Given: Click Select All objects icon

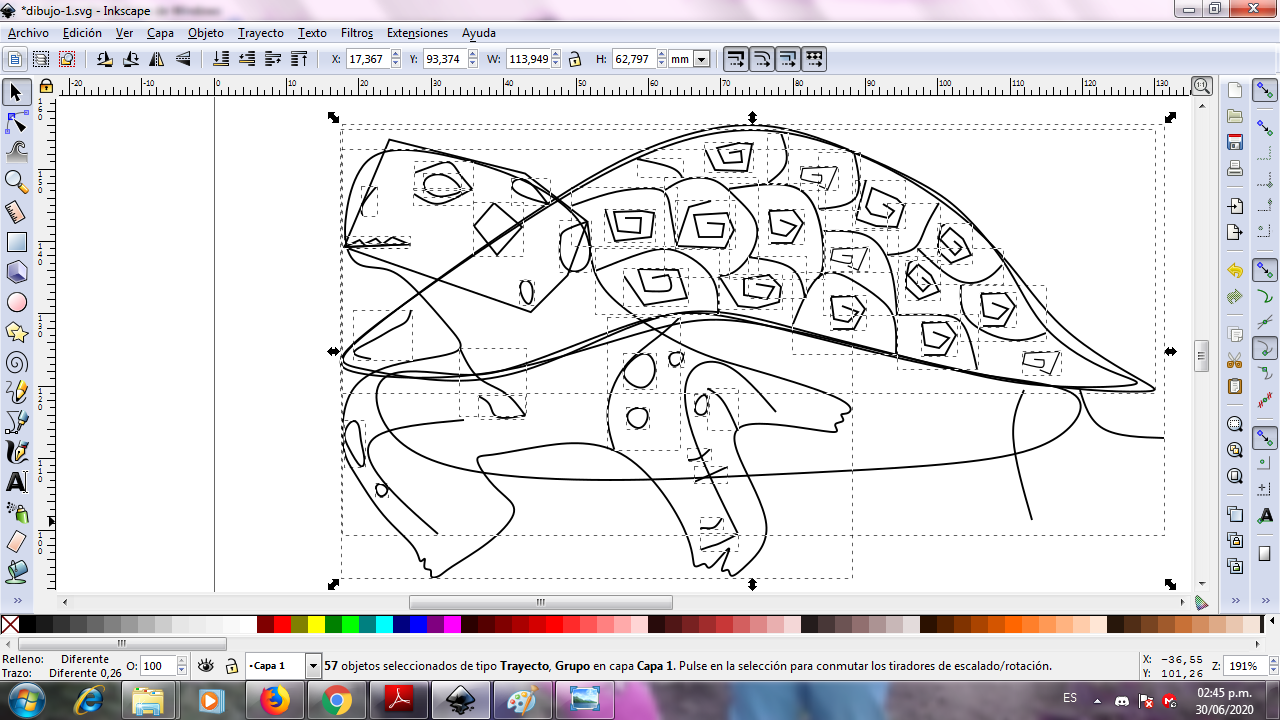Looking at the screenshot, I should tap(15, 59).
